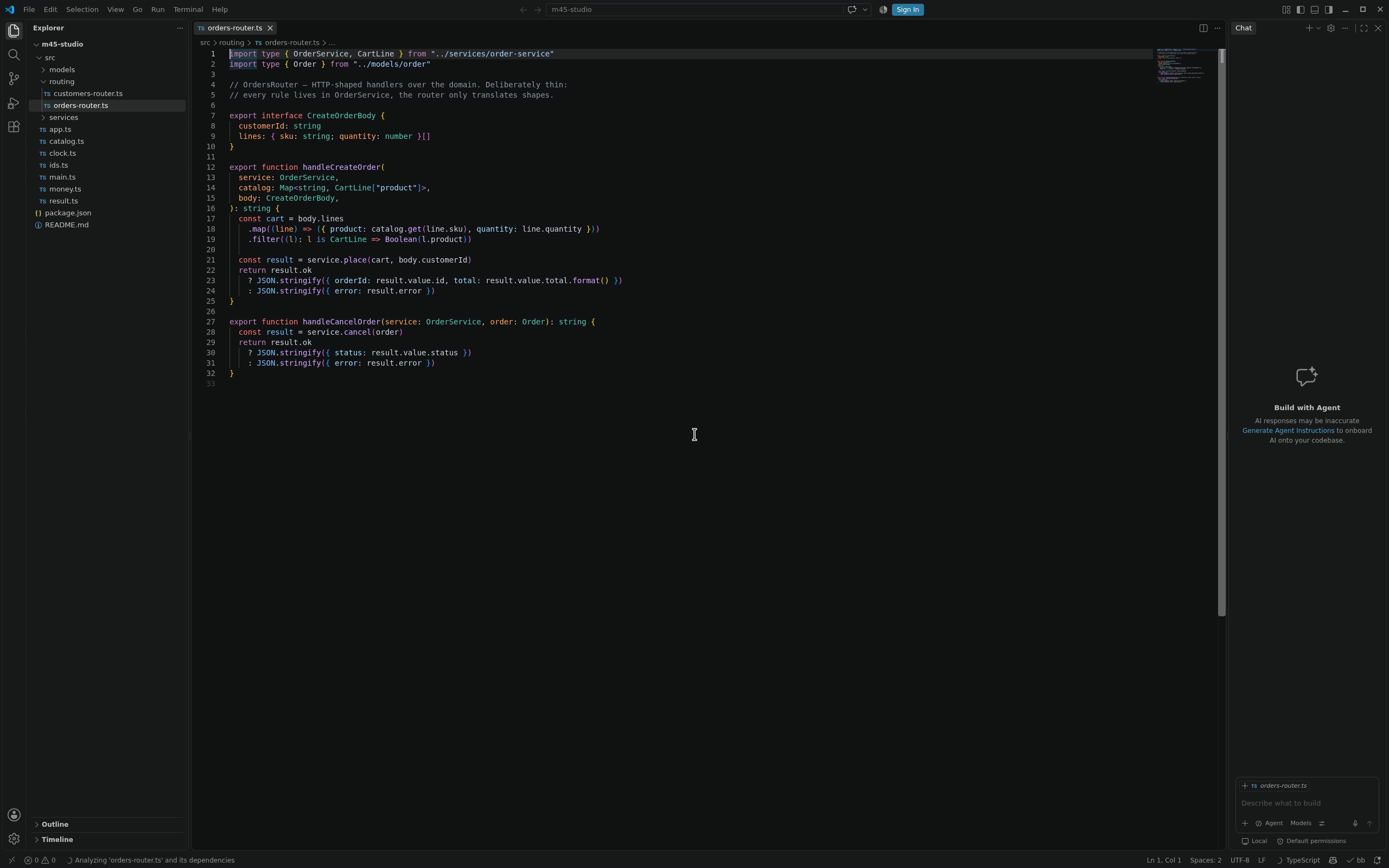
Task: Open the Extensions view icon
Action: pyautogui.click(x=14, y=127)
